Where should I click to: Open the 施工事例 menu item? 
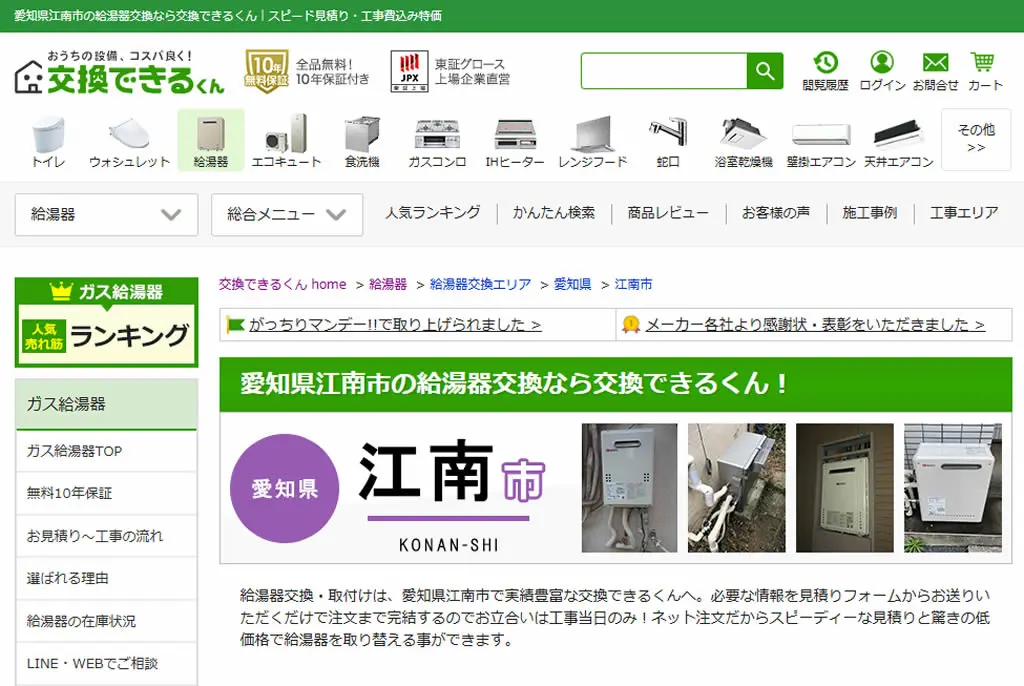pyautogui.click(x=869, y=213)
